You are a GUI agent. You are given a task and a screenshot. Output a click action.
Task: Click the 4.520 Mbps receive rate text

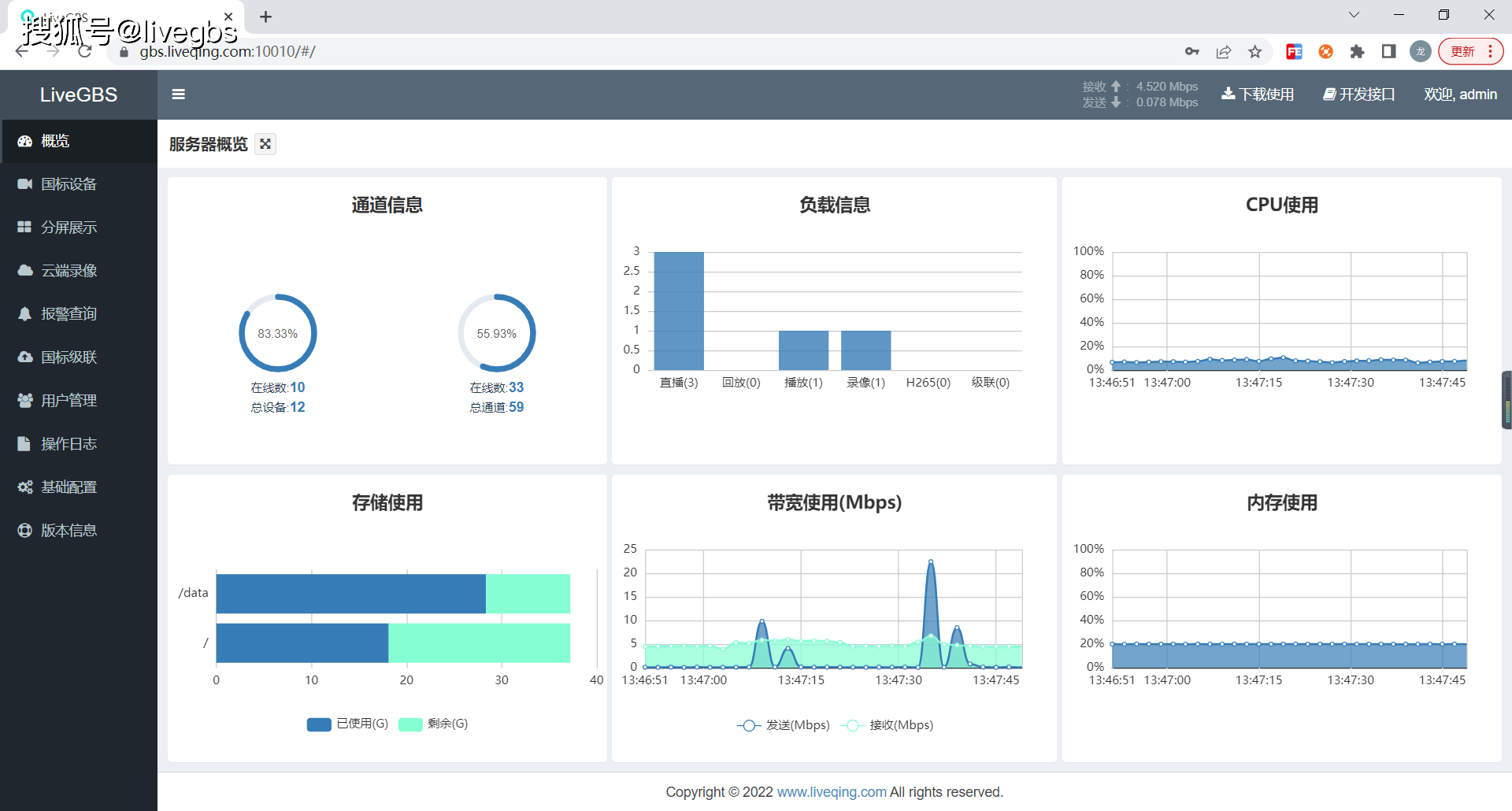1167,87
